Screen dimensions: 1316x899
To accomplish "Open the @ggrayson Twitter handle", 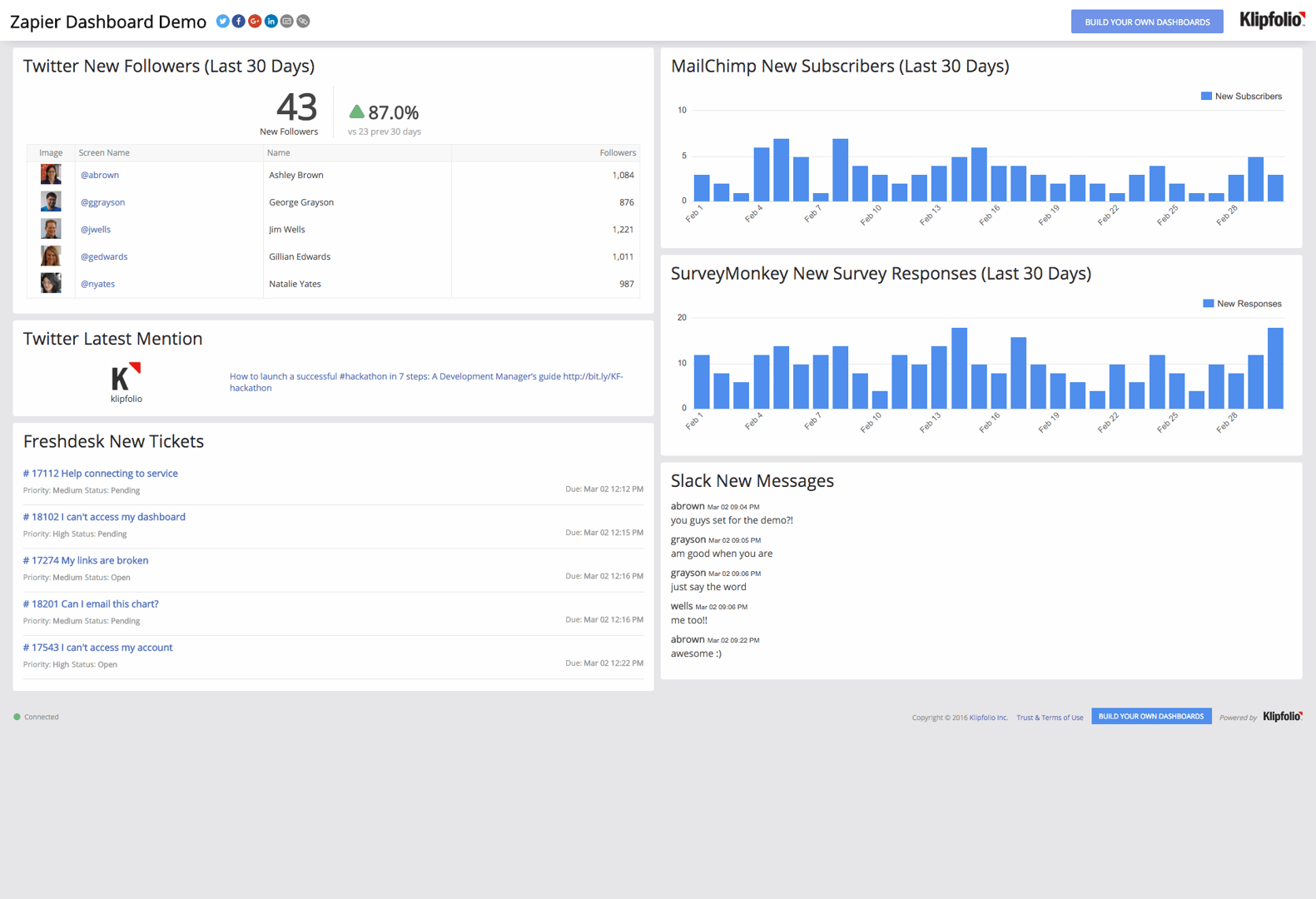I will click(102, 202).
